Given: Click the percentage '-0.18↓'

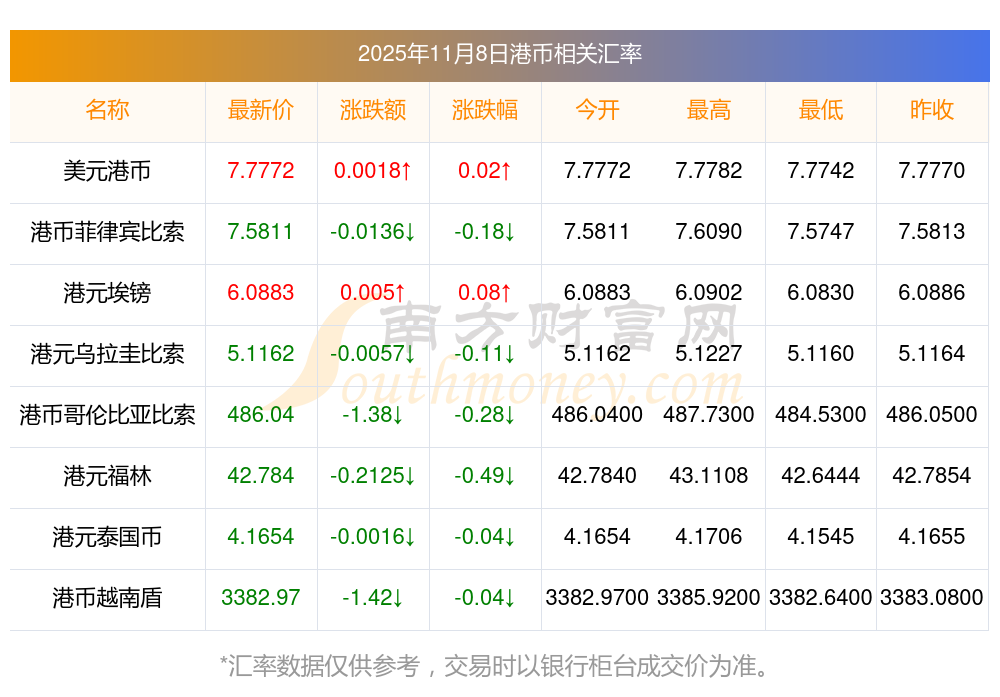Looking at the screenshot, I should coord(485,231).
